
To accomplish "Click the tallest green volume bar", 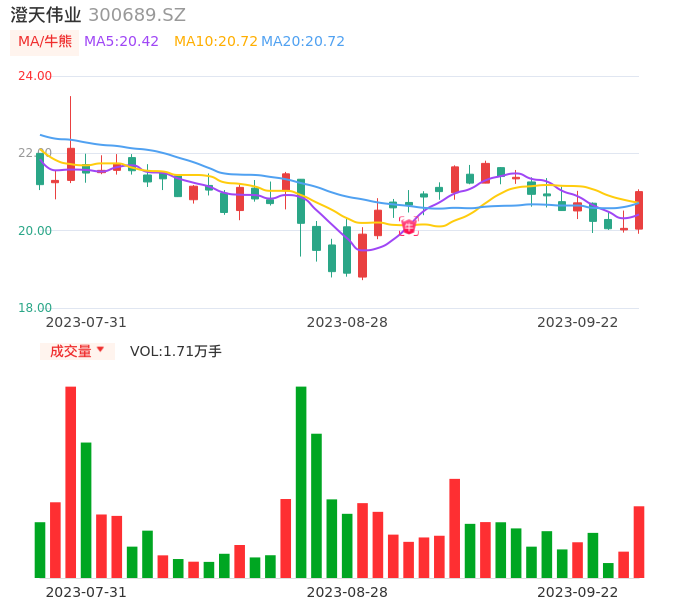I will coord(301,482).
